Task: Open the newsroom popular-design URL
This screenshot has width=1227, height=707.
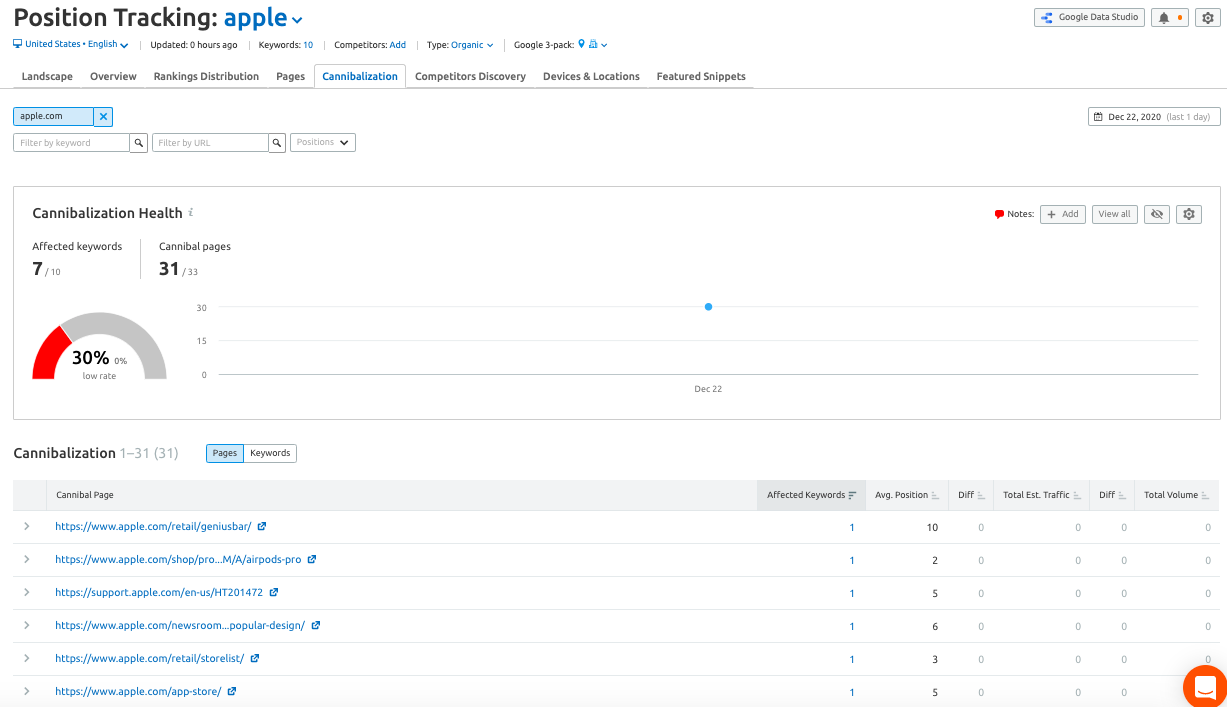Action: (x=180, y=626)
